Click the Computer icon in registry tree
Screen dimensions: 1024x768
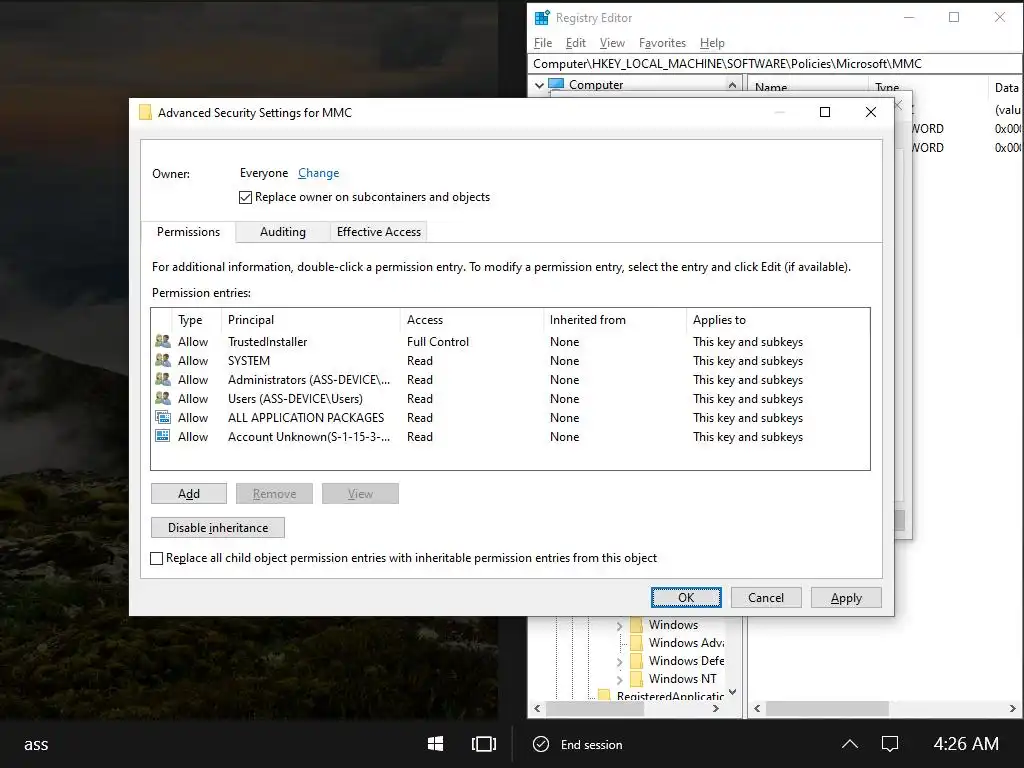point(556,84)
